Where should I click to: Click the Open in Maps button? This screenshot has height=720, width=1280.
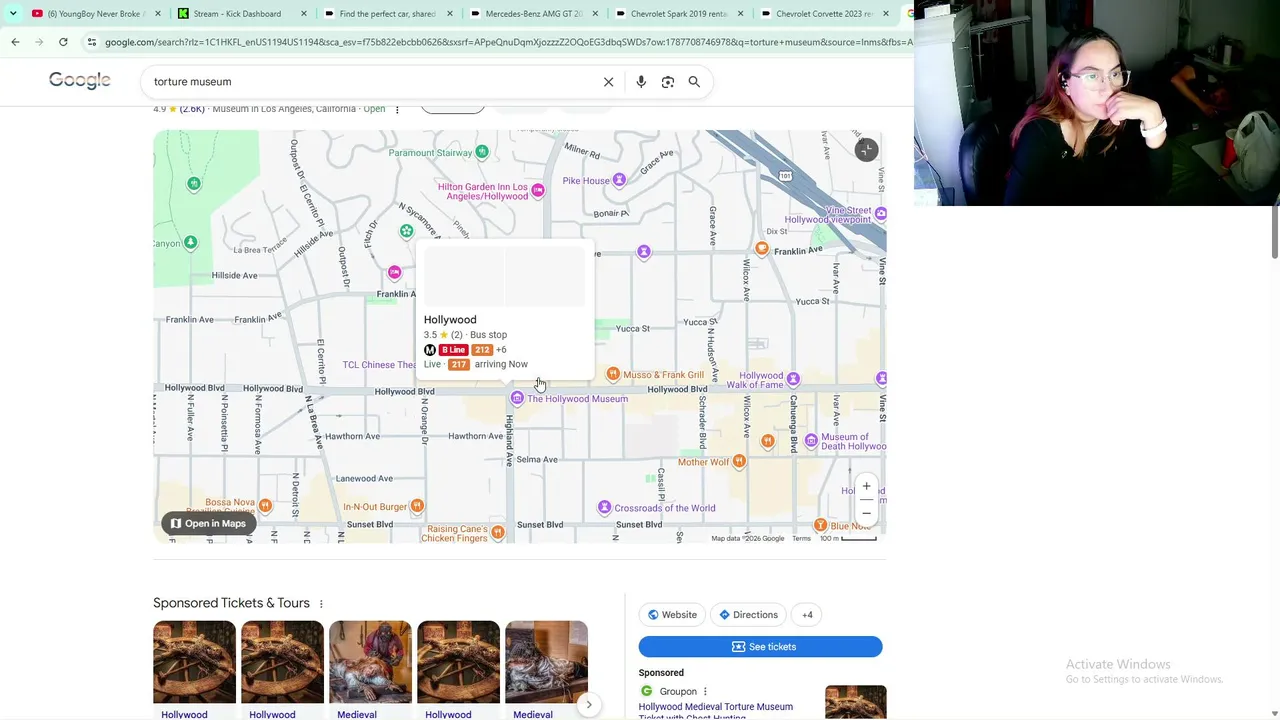pos(207,523)
